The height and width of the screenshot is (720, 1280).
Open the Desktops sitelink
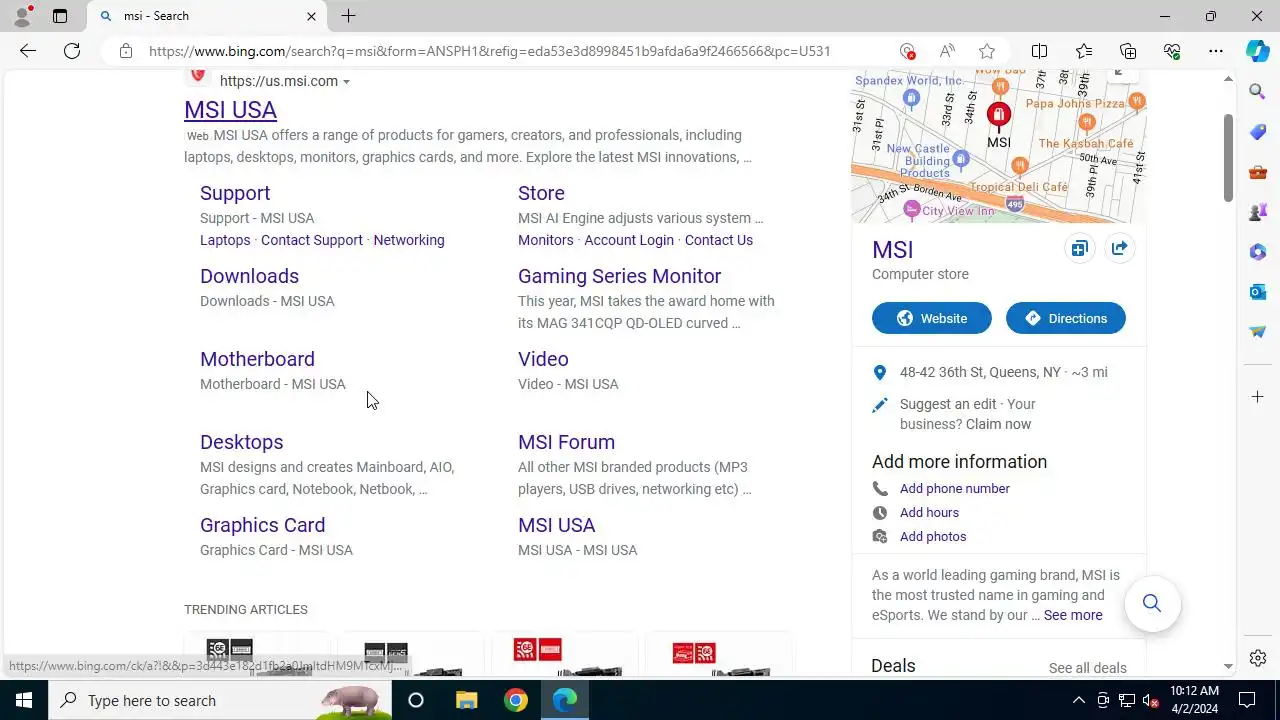tap(241, 442)
